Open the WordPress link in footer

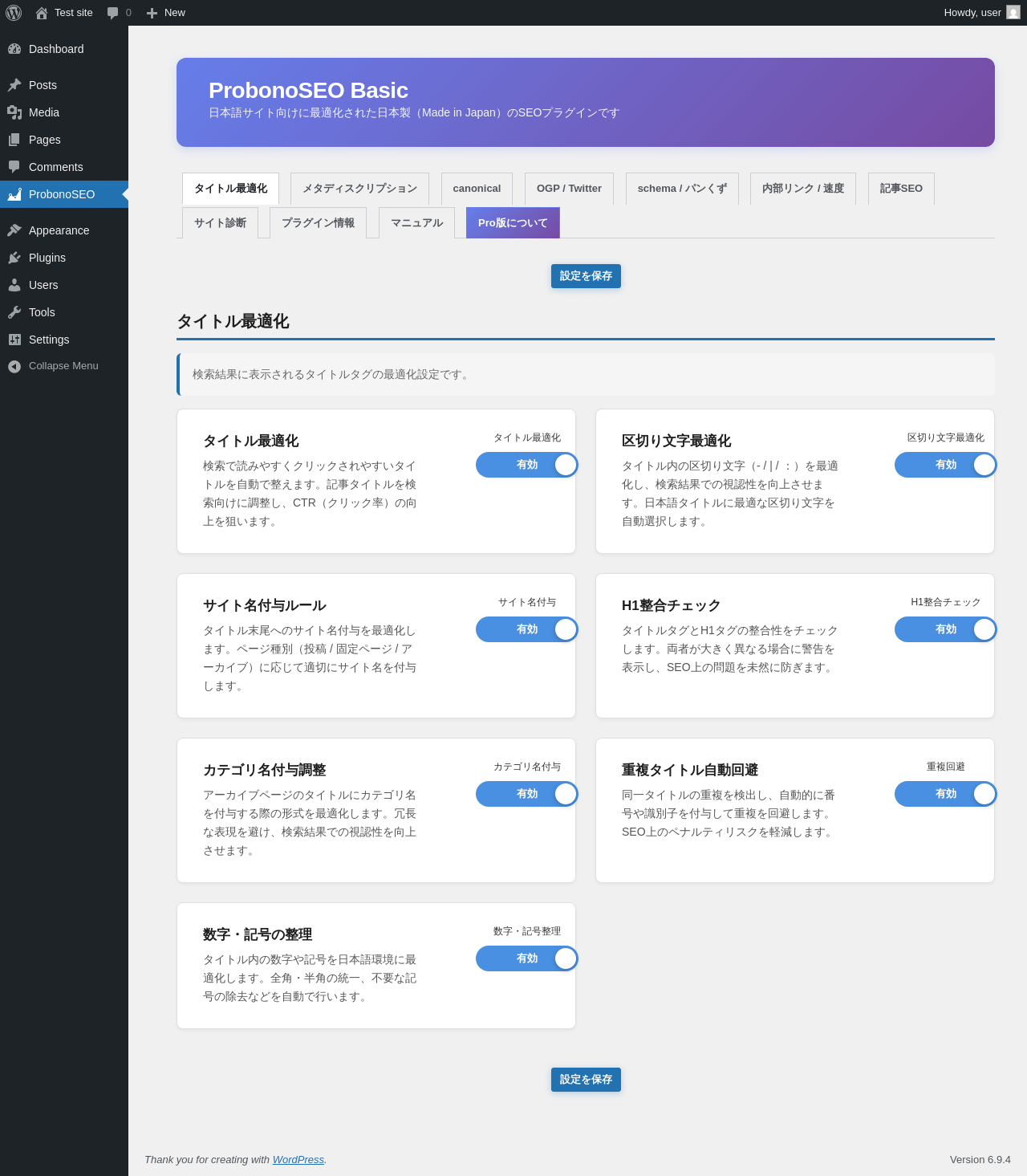(x=298, y=1159)
